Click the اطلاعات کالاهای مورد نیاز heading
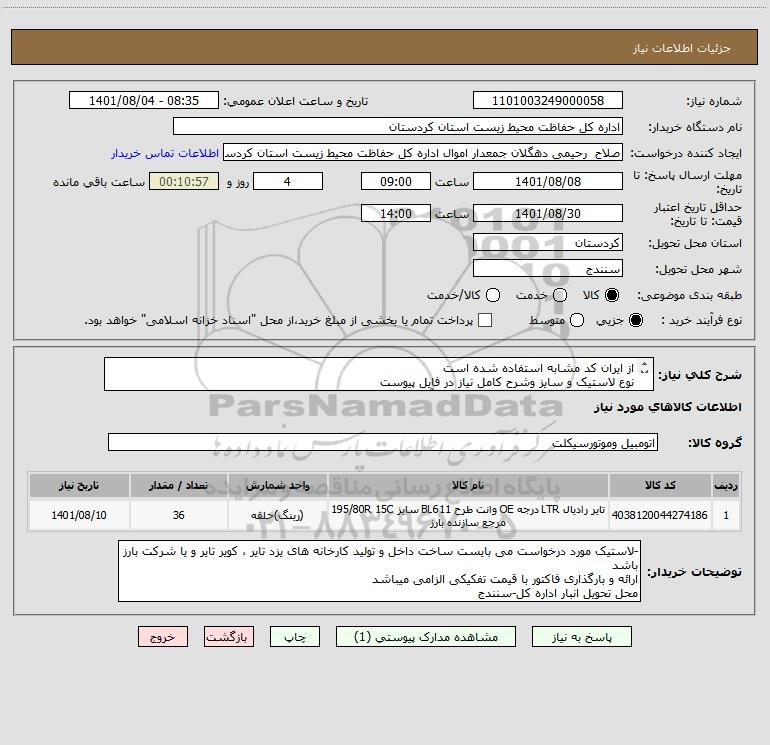Image resolution: width=770 pixels, height=745 pixels. click(667, 407)
